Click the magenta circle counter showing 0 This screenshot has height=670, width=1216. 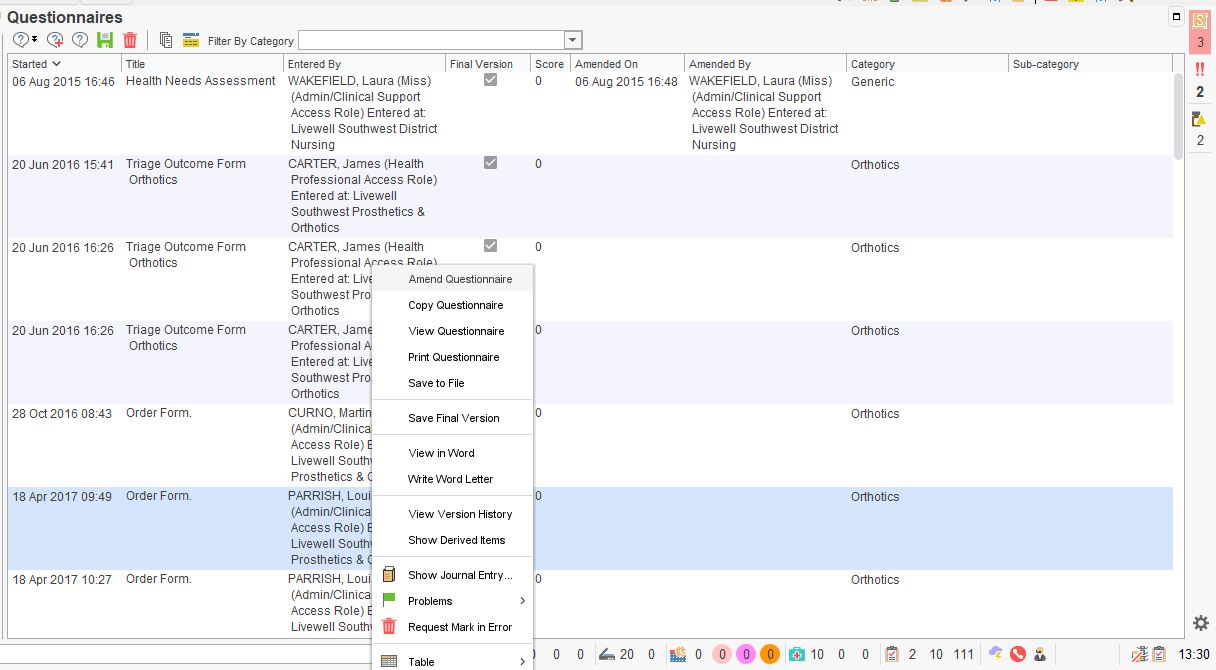tap(746, 654)
